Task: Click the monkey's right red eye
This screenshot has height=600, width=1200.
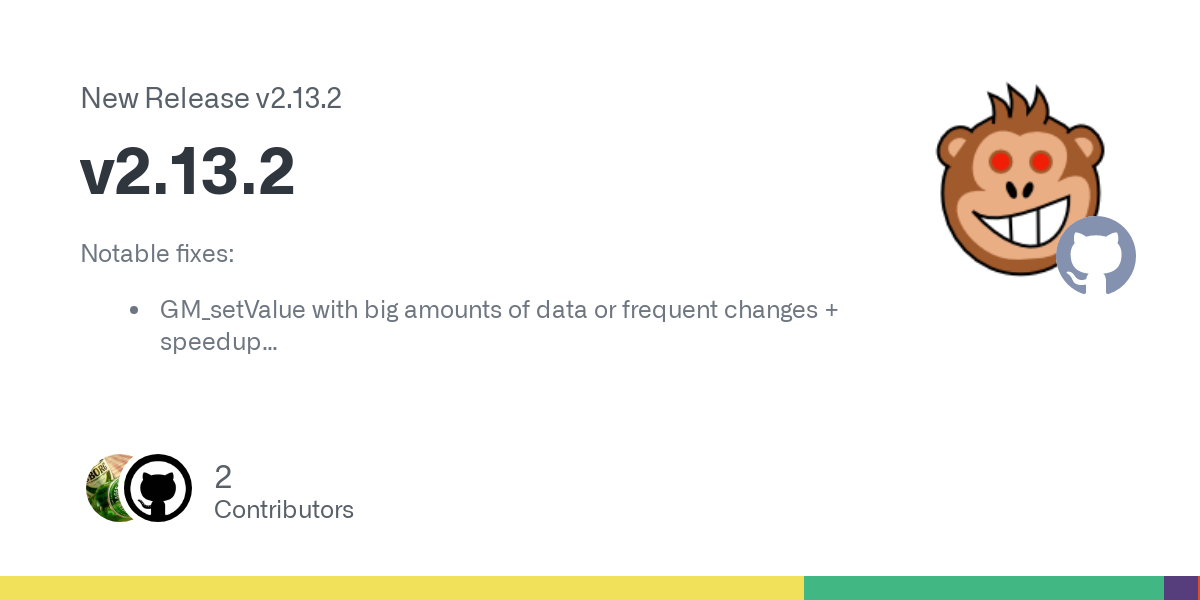Action: (1040, 160)
